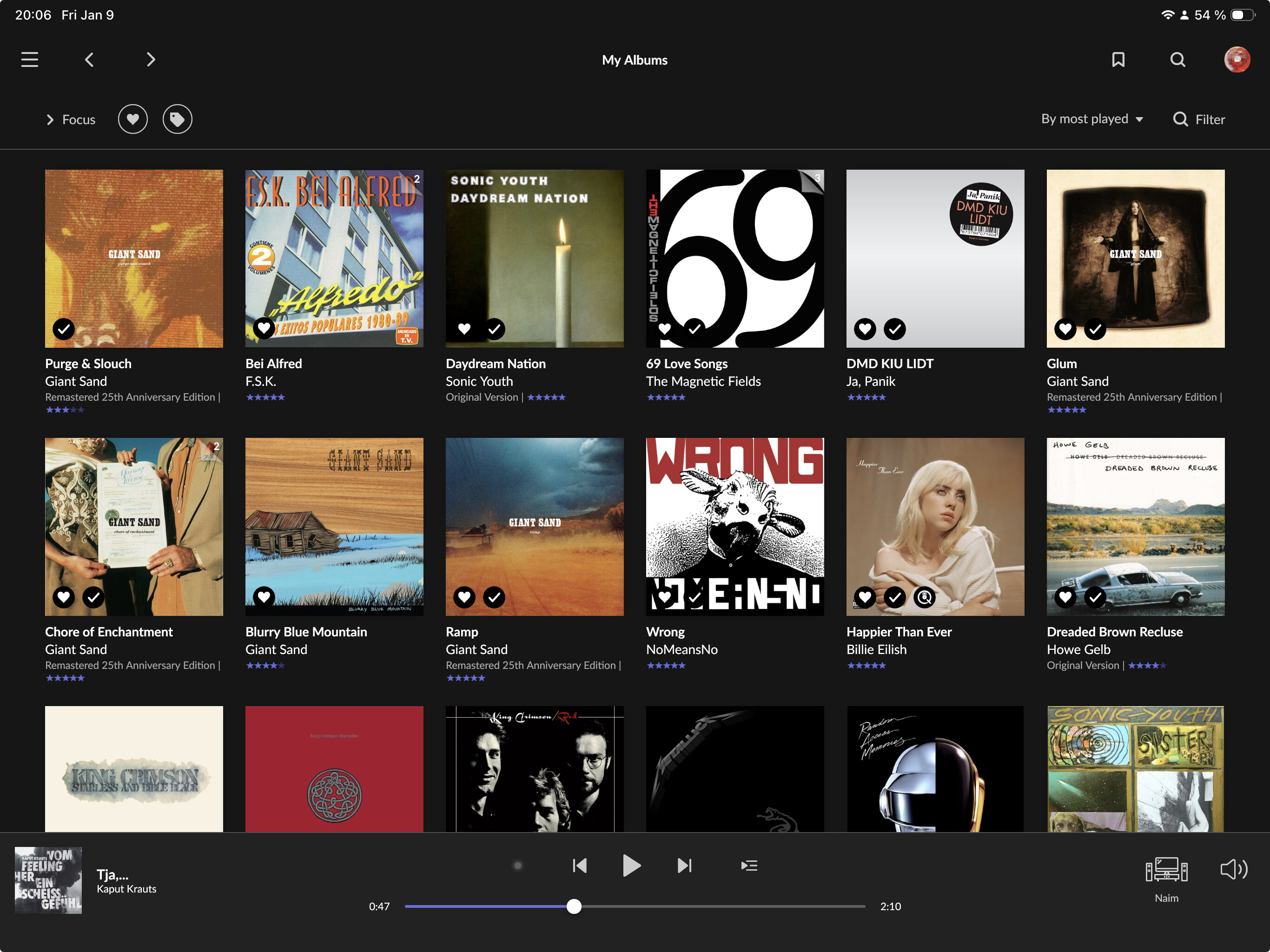
Task: Open the hamburger navigation menu
Action: (30, 59)
